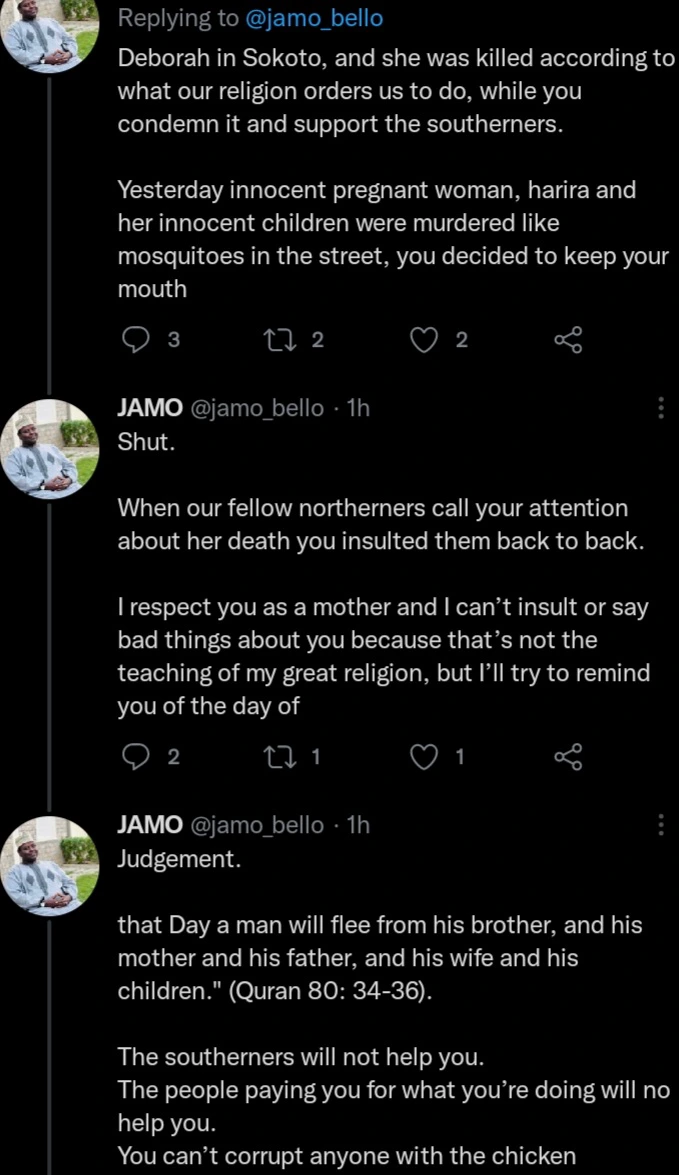Reply to the tweet mentioning Deborah in Sokoto
Image resolution: width=679 pixels, height=1175 pixels.
[135, 341]
